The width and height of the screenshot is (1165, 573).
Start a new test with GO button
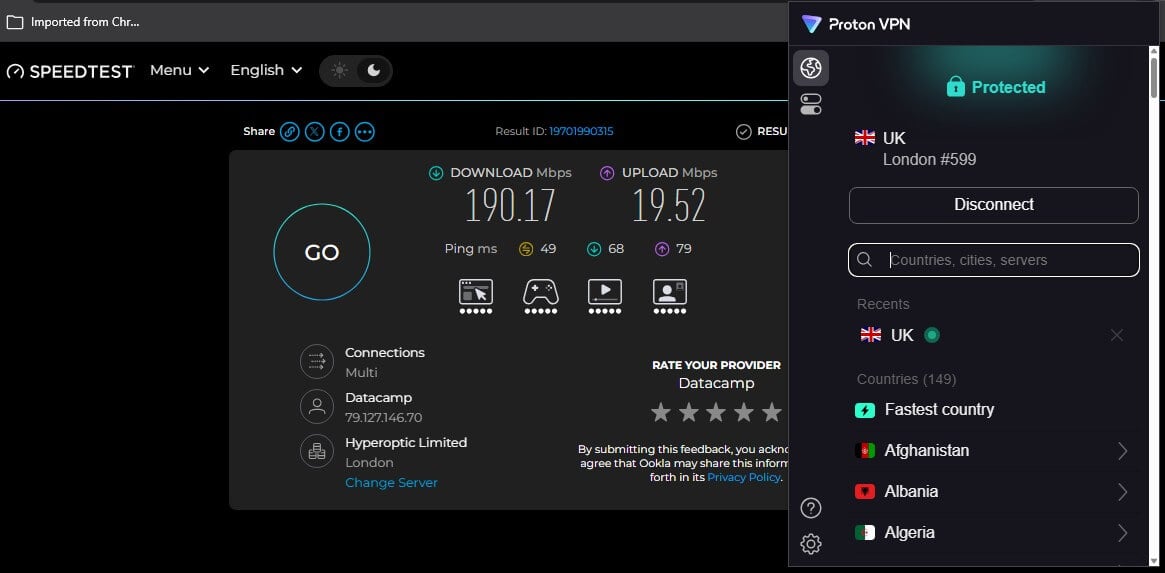[322, 252]
